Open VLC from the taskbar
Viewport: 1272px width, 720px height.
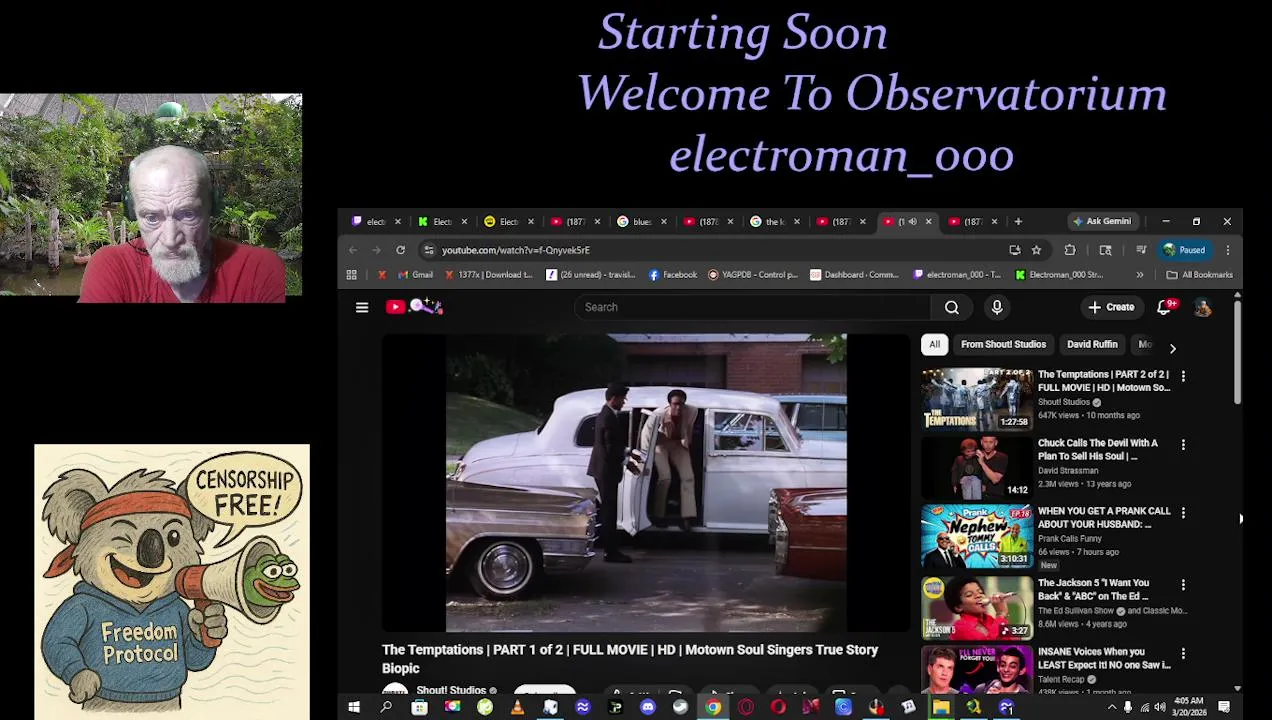(x=517, y=707)
